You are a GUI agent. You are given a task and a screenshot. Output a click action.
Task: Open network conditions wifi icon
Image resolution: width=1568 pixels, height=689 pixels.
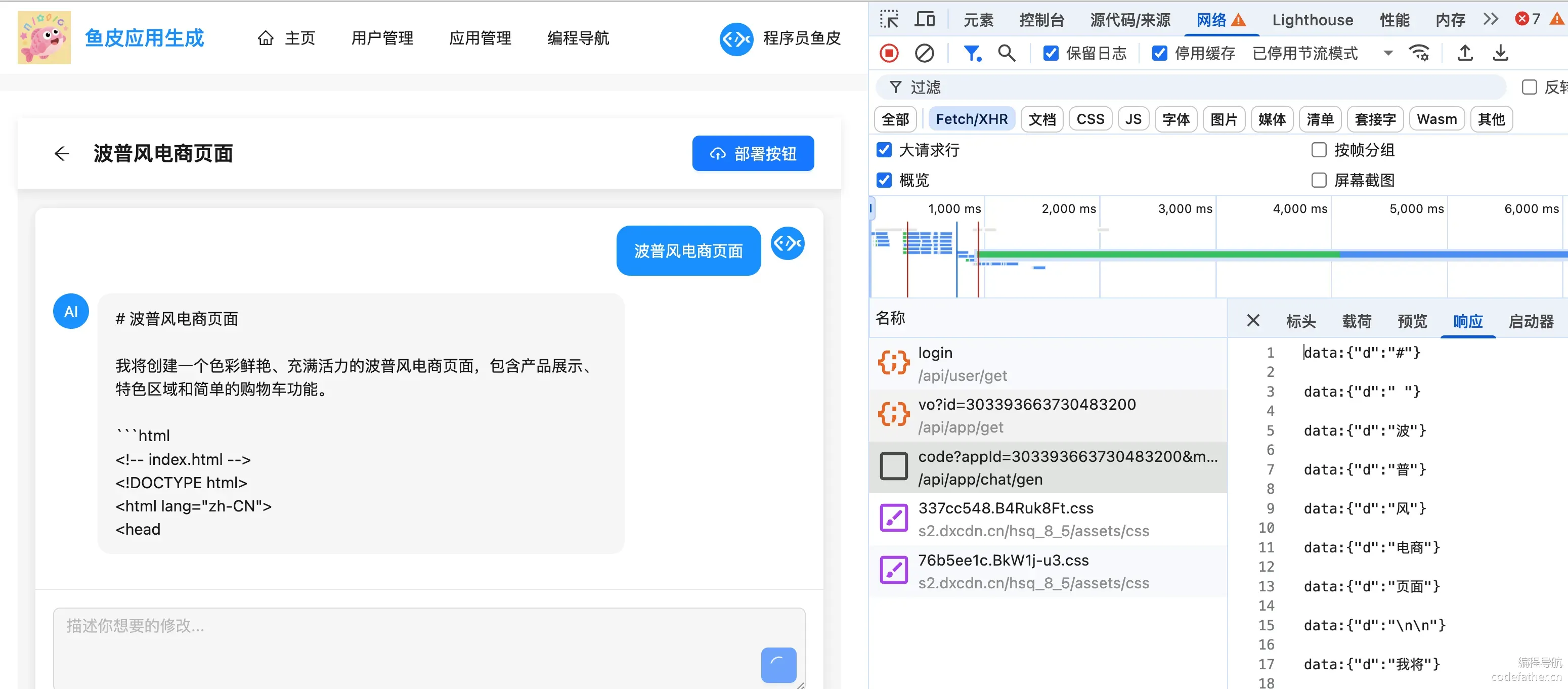pyautogui.click(x=1419, y=54)
